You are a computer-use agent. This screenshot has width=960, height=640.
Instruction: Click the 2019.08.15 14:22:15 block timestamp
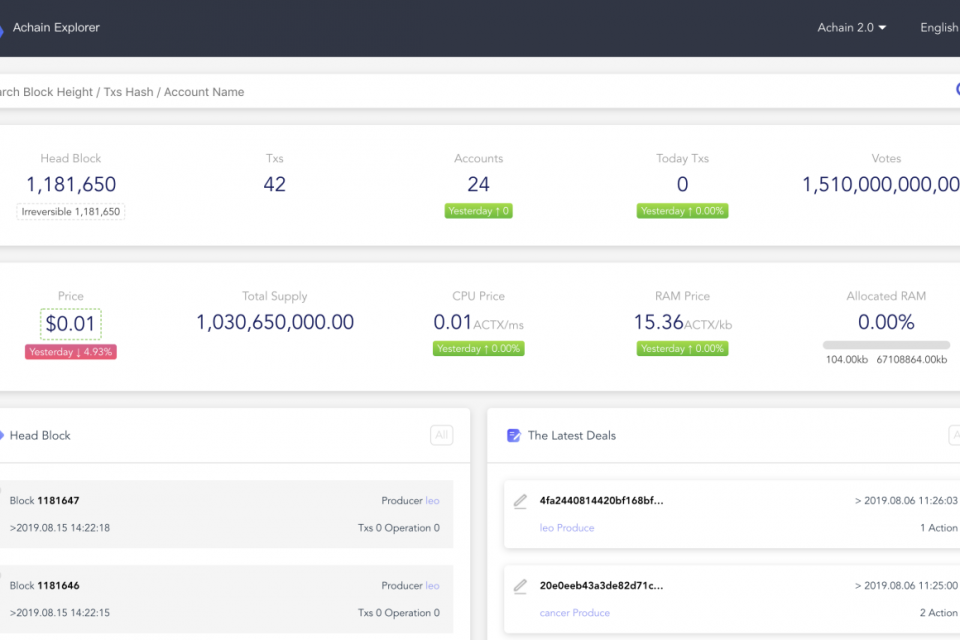[60, 612]
